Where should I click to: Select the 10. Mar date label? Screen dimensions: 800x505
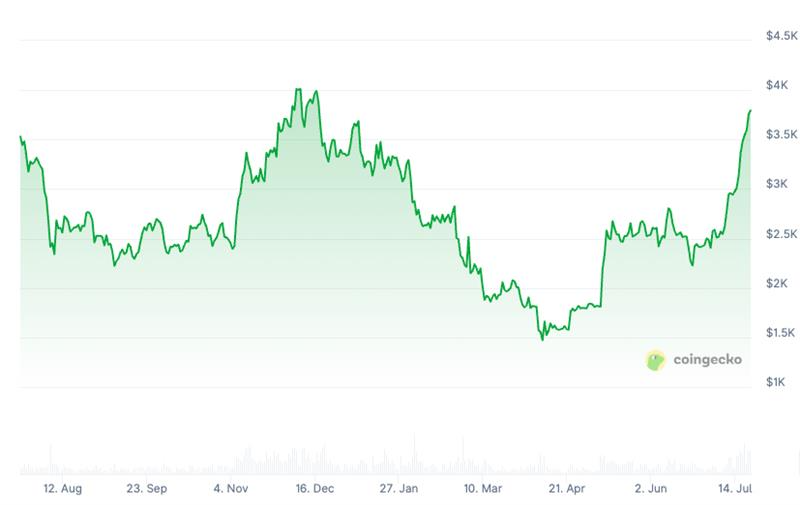(x=483, y=489)
